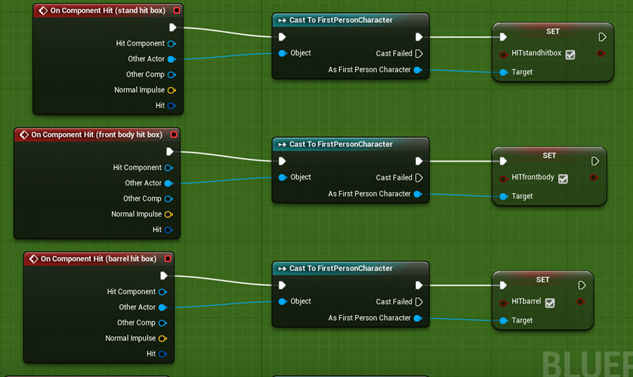Click Normal Impulse pin on front body hit box node
Screen dimensions: 633x377
[169, 214]
